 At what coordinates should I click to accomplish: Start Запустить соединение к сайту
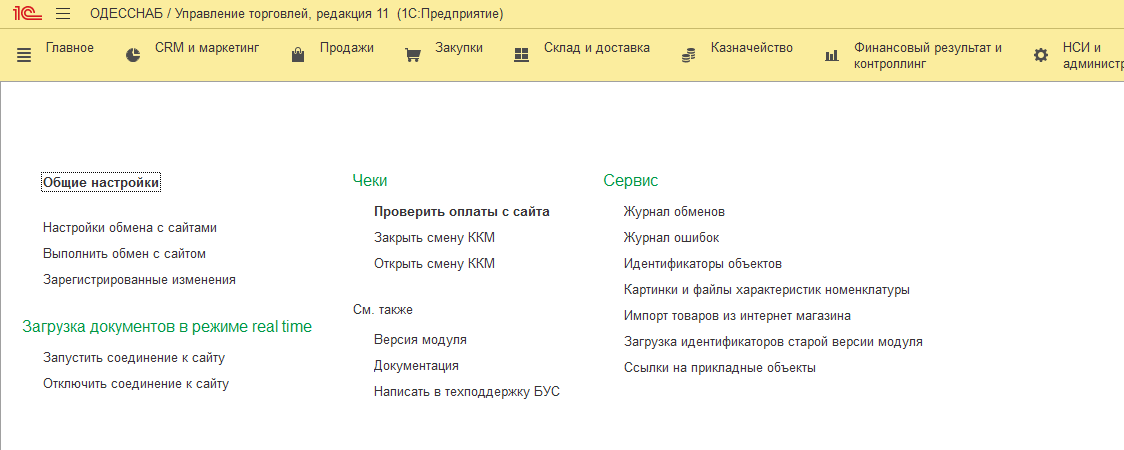134,357
